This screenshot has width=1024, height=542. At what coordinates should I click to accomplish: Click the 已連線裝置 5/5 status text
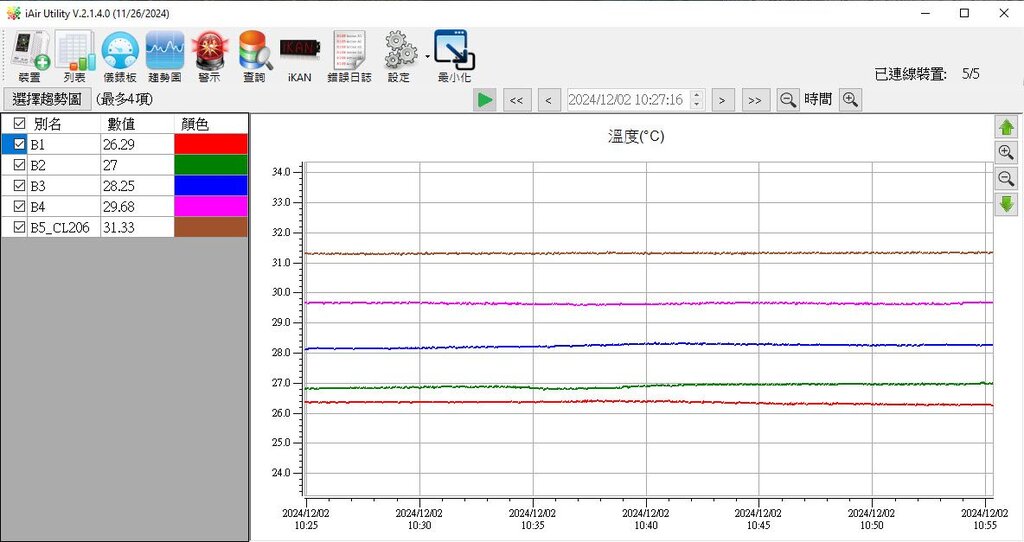927,74
